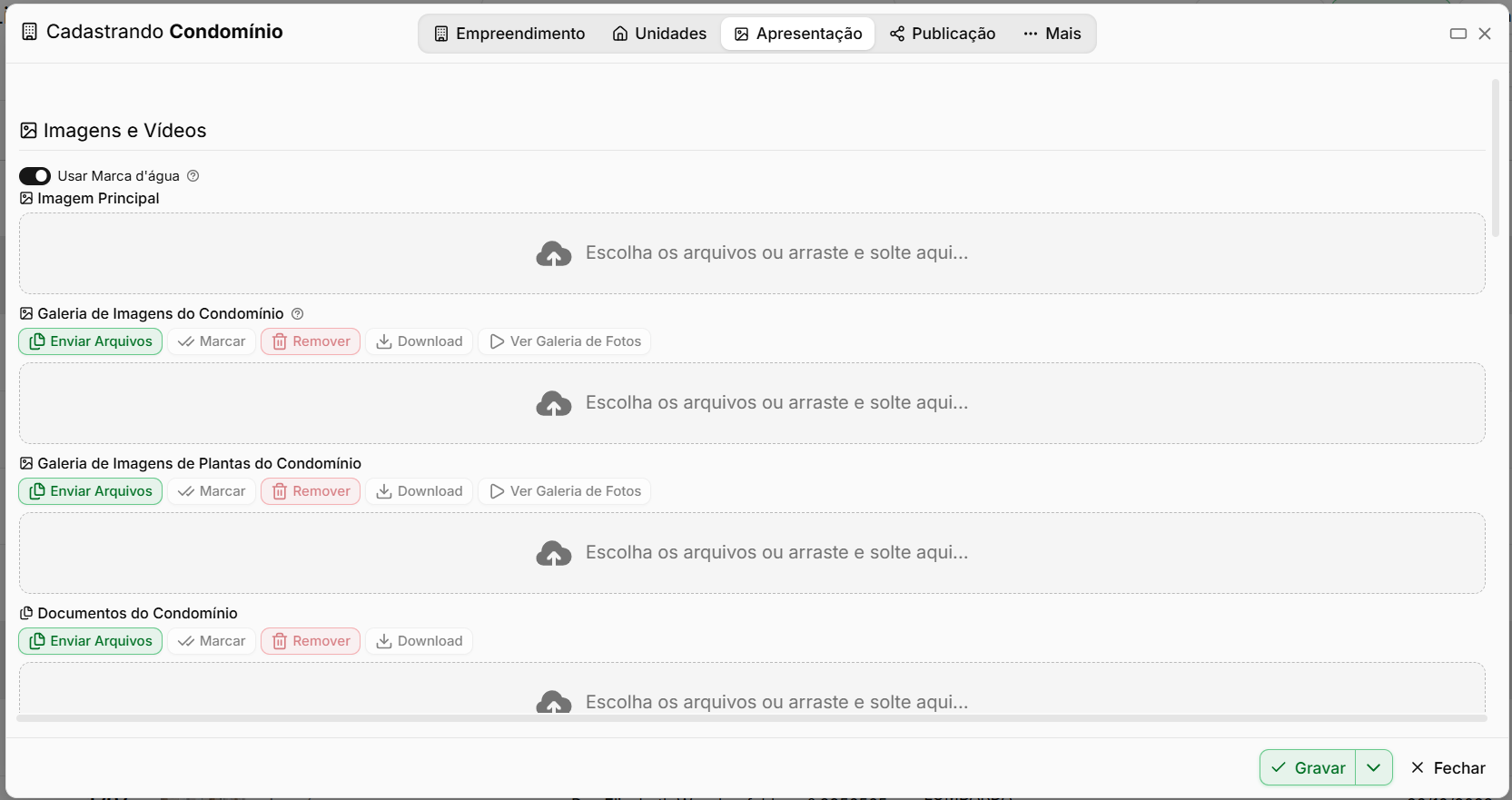Click help icon next to Galeria de Imagens do Condomínio
This screenshot has width=1512, height=800.
pyautogui.click(x=297, y=314)
